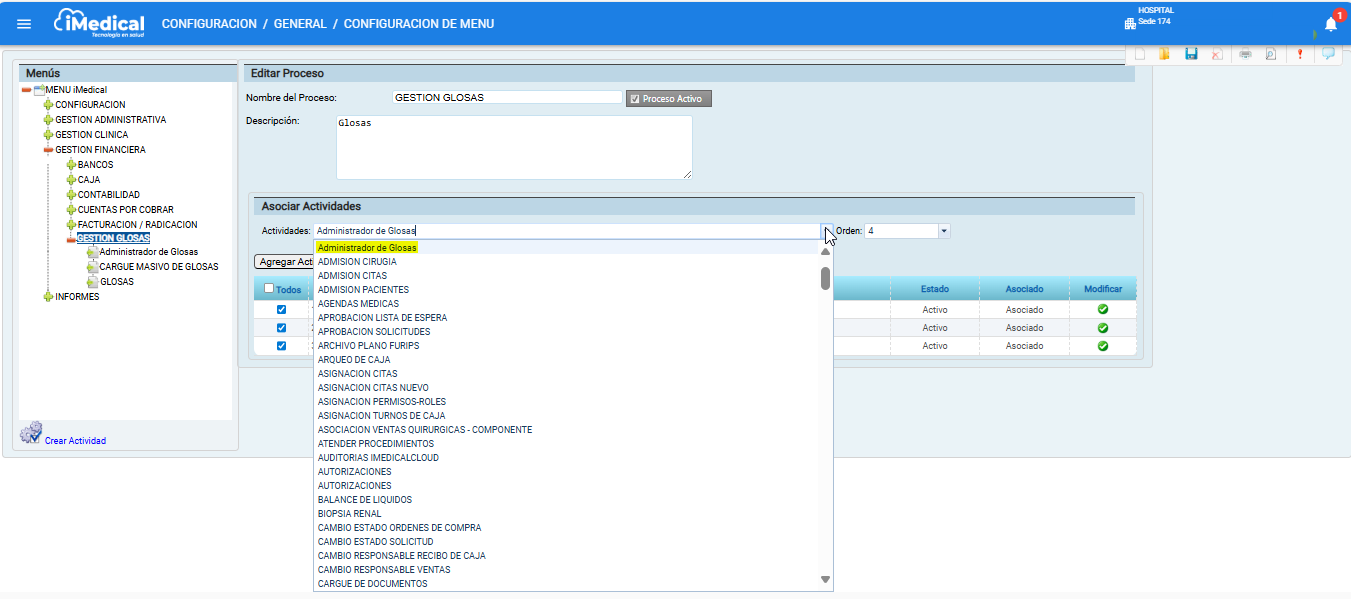Expand the GESTION CLINICA tree node
The width and height of the screenshot is (1351, 599).
[48, 135]
